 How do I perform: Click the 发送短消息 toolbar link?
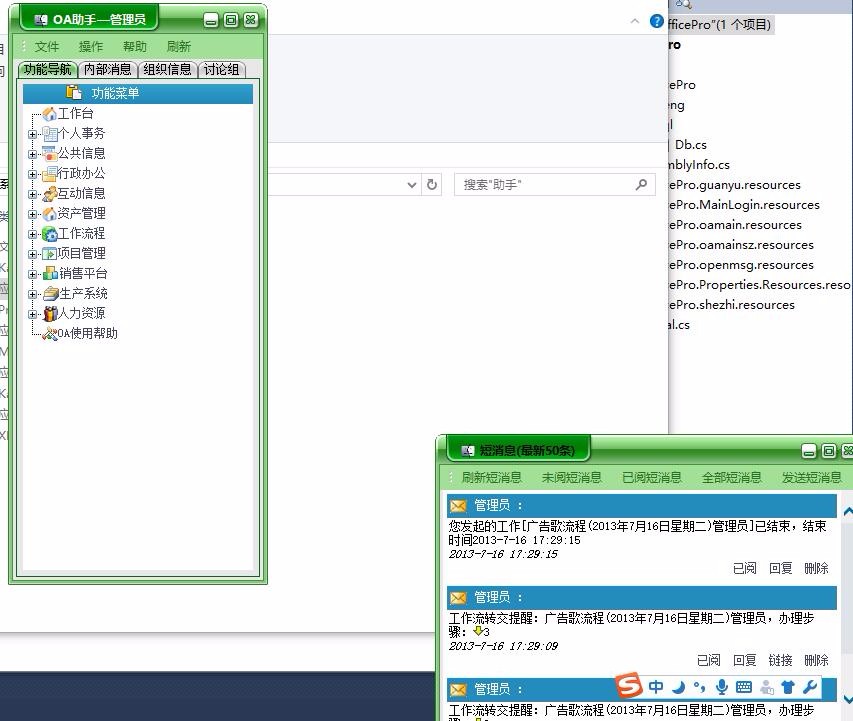coord(810,477)
